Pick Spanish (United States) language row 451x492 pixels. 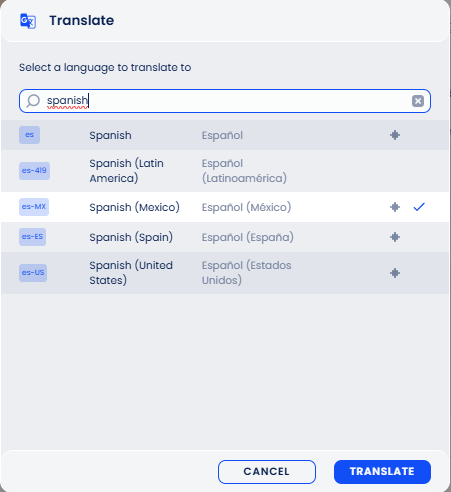pyautogui.click(x=225, y=273)
